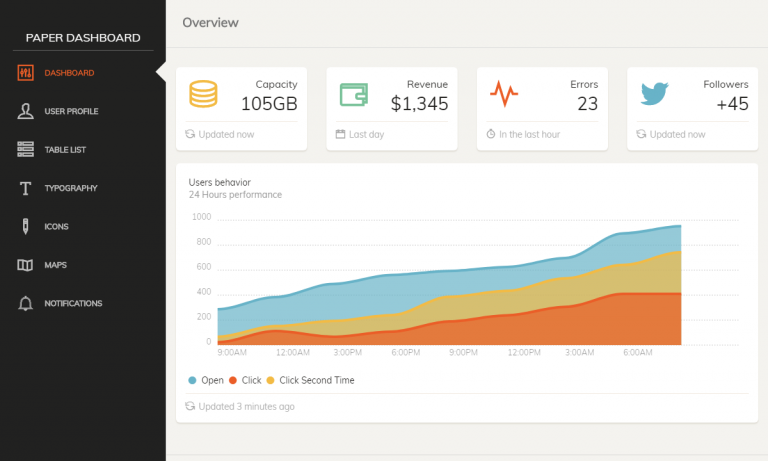
Task: Click the Dashboard sliders icon in sidebar
Action: [x=25, y=73]
